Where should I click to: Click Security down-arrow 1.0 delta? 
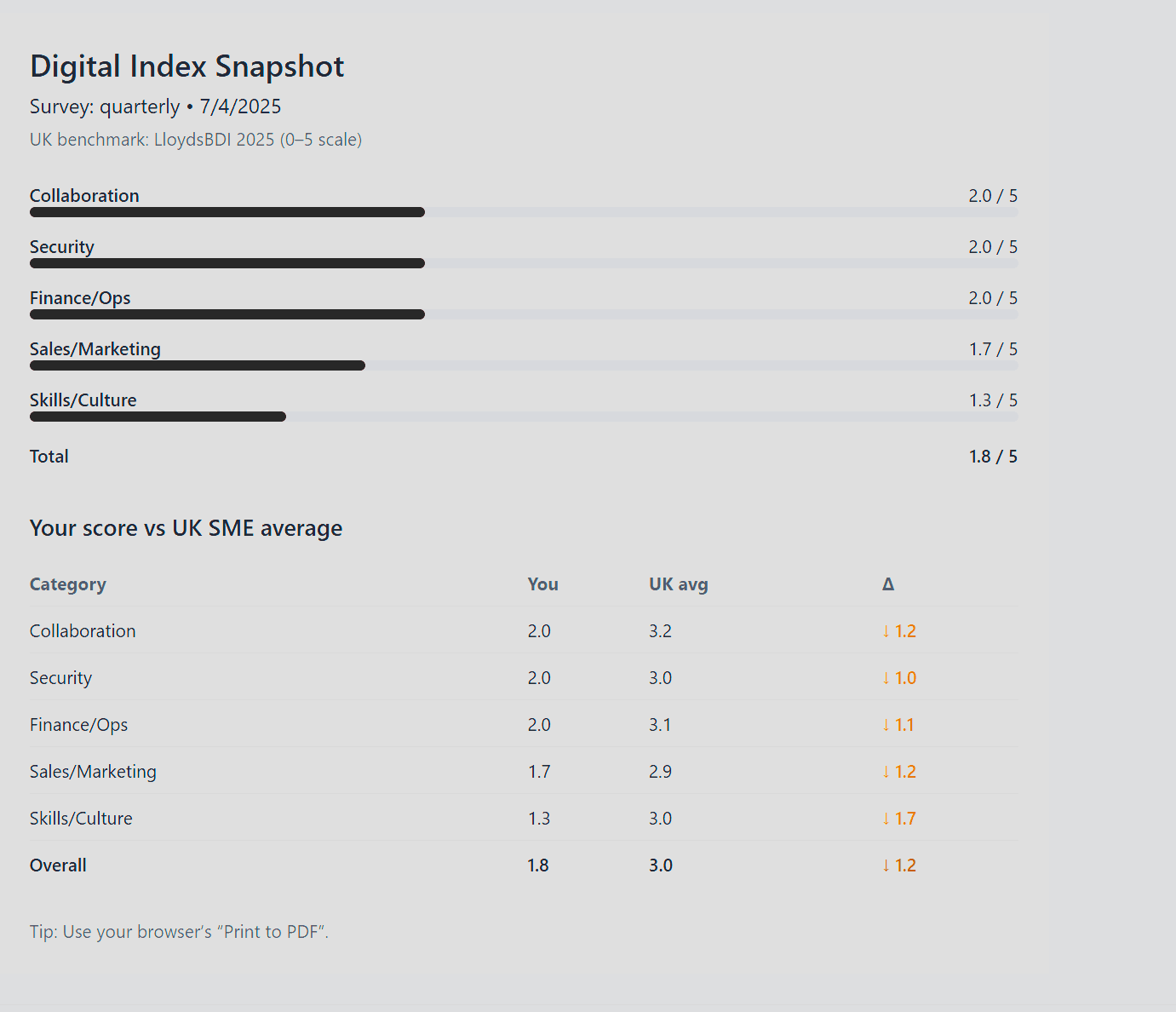898,678
